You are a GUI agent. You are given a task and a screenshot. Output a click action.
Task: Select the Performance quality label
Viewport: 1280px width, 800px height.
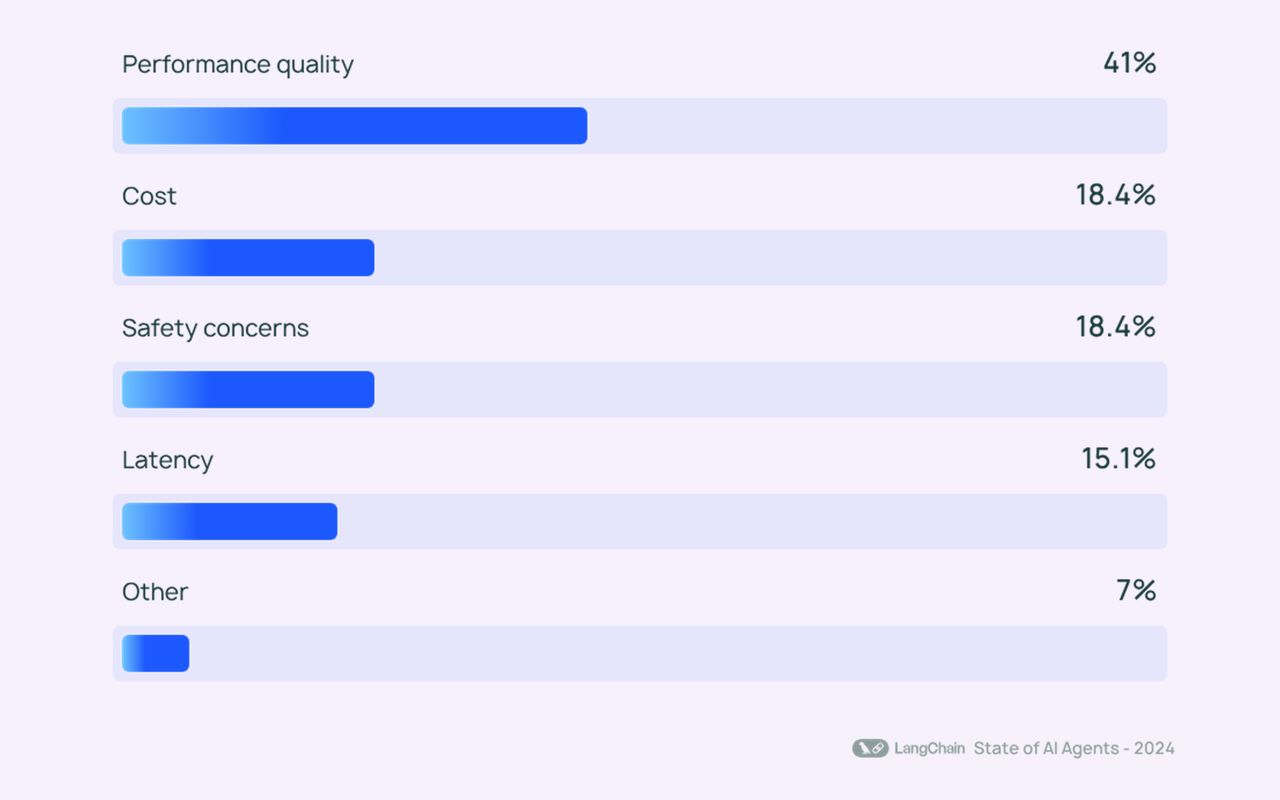[238, 65]
